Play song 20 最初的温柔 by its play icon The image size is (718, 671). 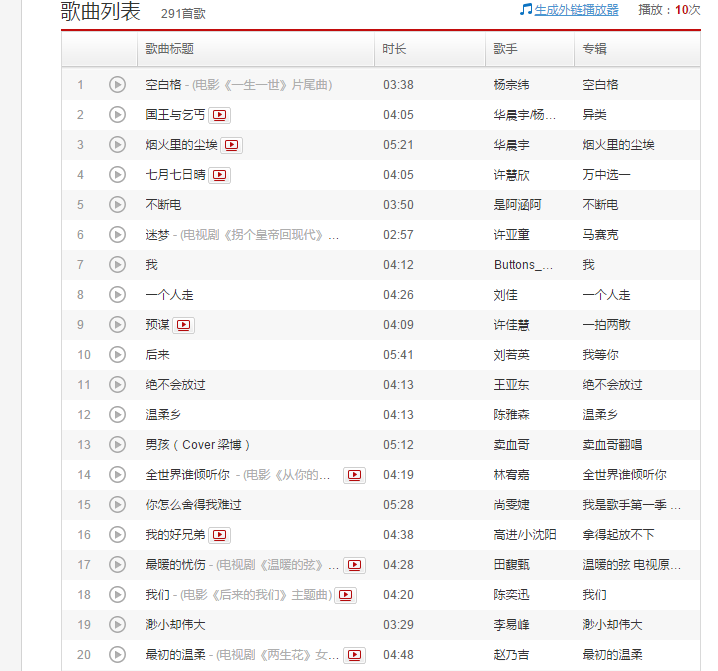click(117, 655)
